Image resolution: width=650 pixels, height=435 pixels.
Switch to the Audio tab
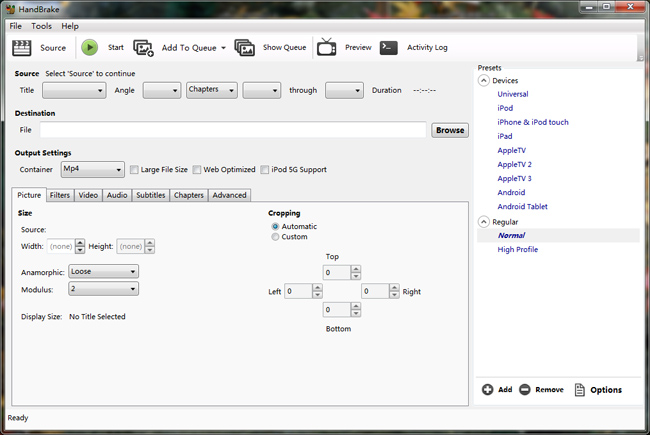coord(117,195)
